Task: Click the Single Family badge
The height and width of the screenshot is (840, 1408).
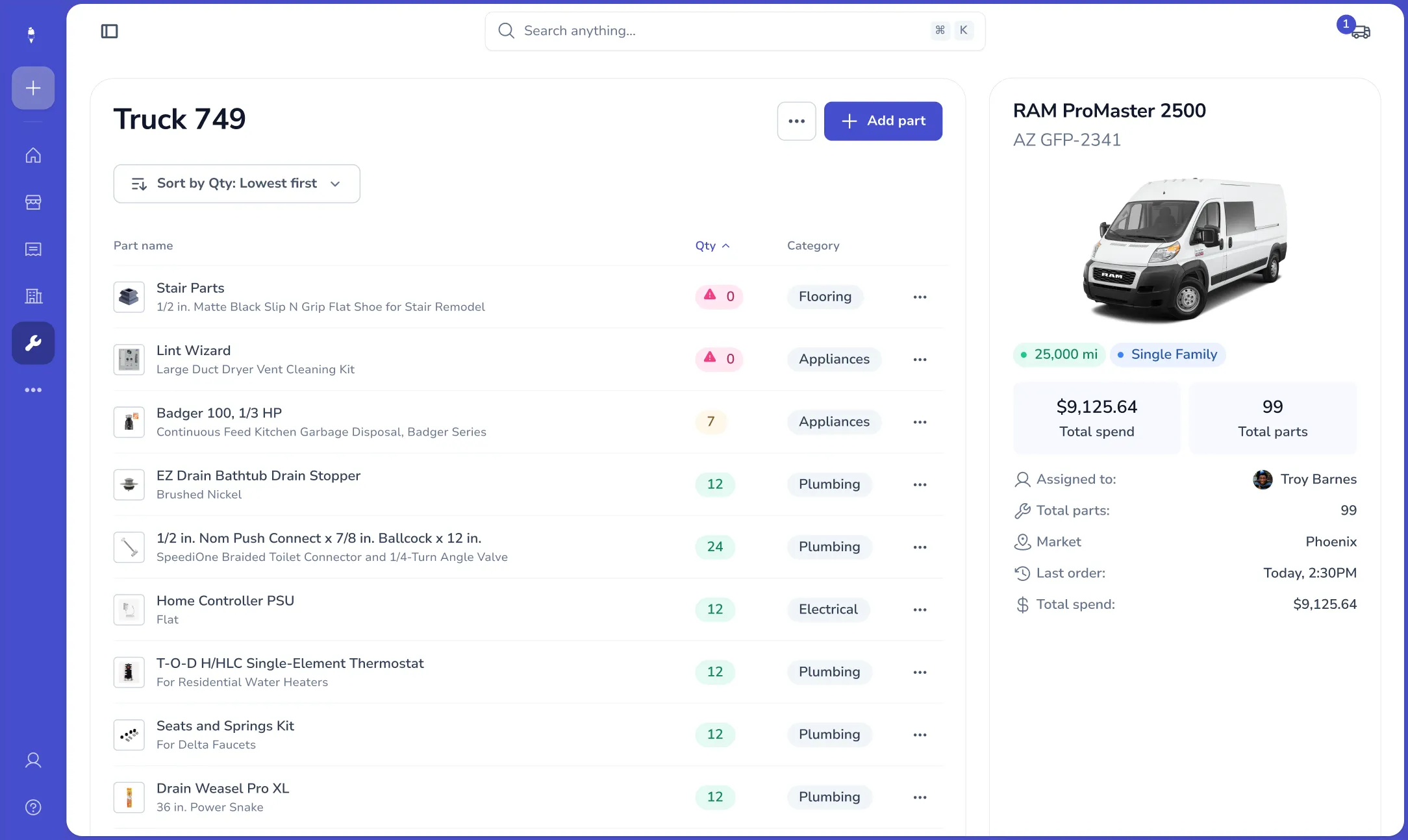Action: 1167,354
